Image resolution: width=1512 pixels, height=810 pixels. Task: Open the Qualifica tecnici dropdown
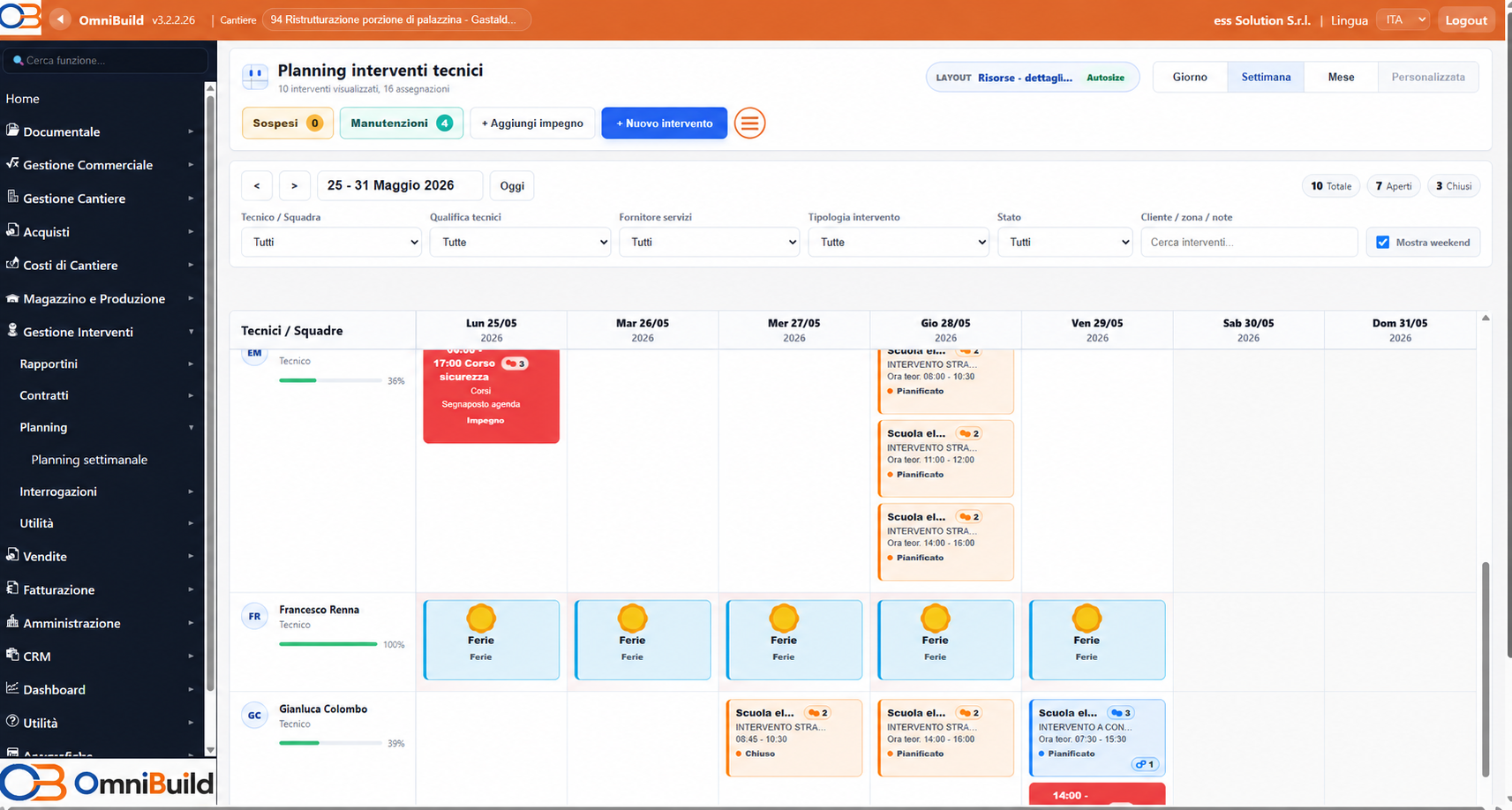520,242
